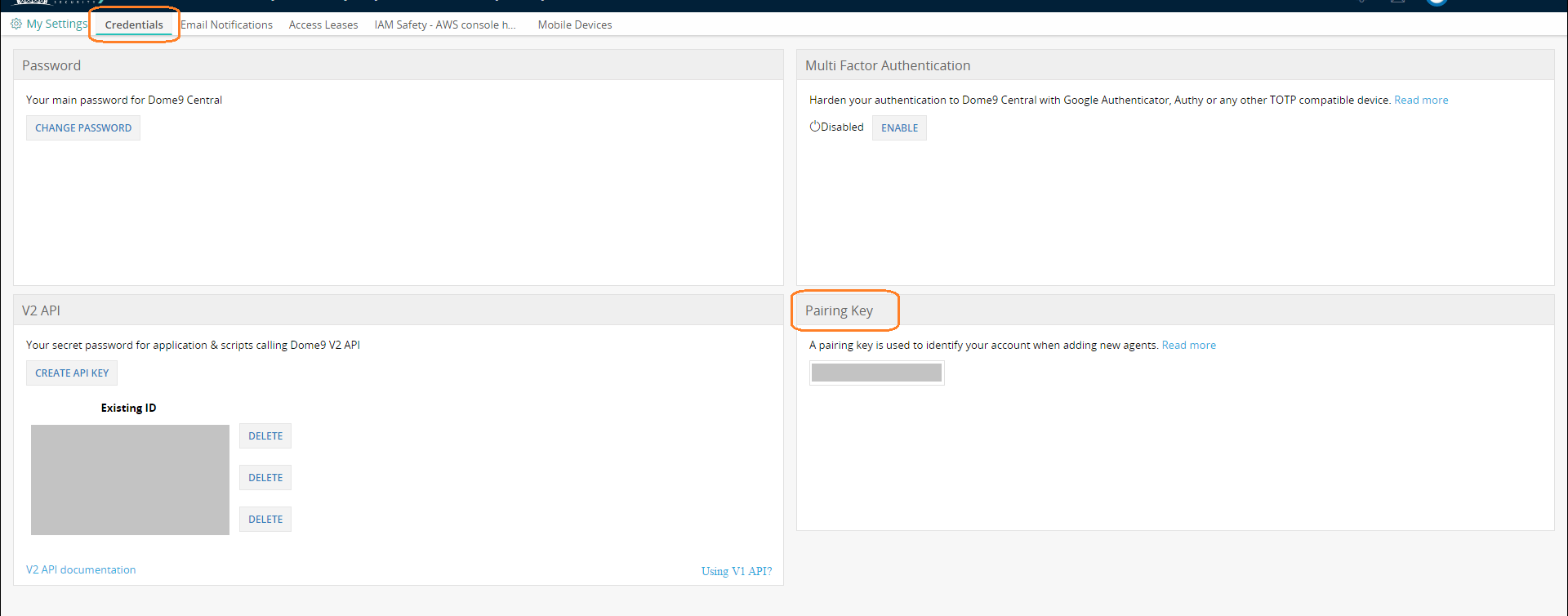Click the V2 API secret password description text
This screenshot has height=616, width=1568.
coord(193,345)
